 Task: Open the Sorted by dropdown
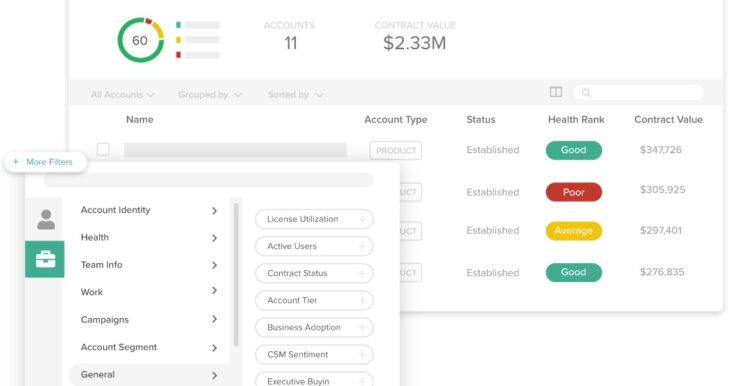point(296,95)
